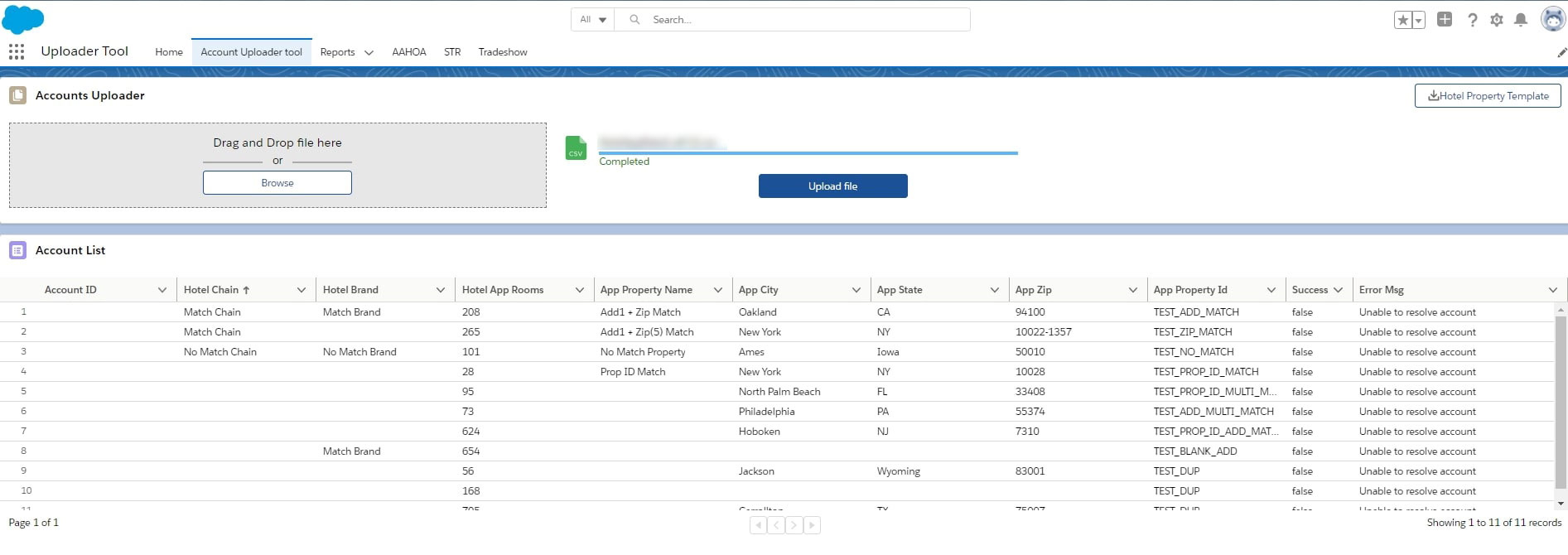Go to next page pagination arrow
The image size is (1568, 555).
(x=794, y=524)
